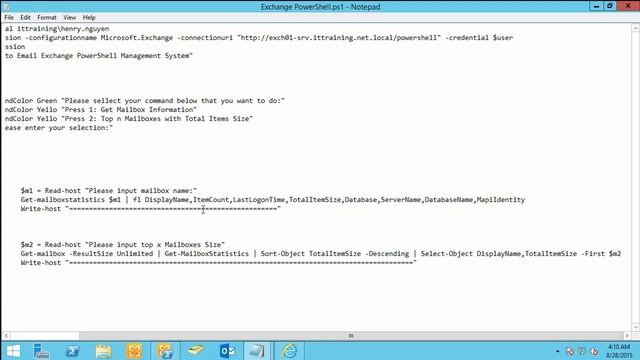Screen dimensions: 640x360
Task: Open File Explorer from taskbar
Action: point(104,351)
